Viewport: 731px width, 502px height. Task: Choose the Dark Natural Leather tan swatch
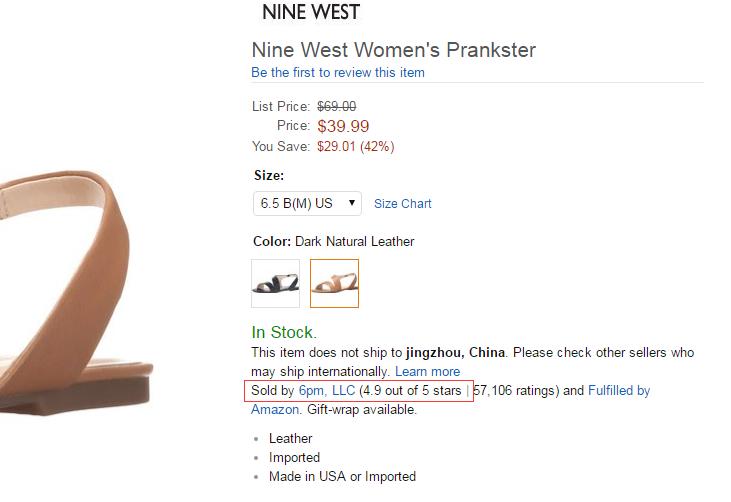(334, 283)
